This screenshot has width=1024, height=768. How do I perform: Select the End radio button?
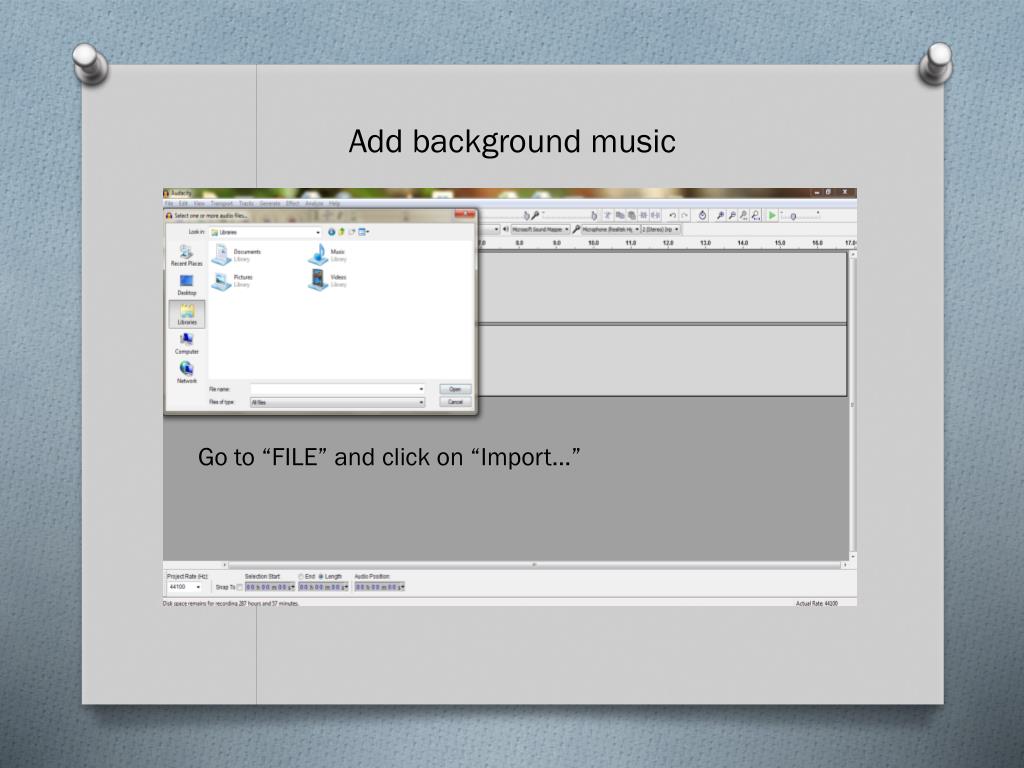(301, 577)
